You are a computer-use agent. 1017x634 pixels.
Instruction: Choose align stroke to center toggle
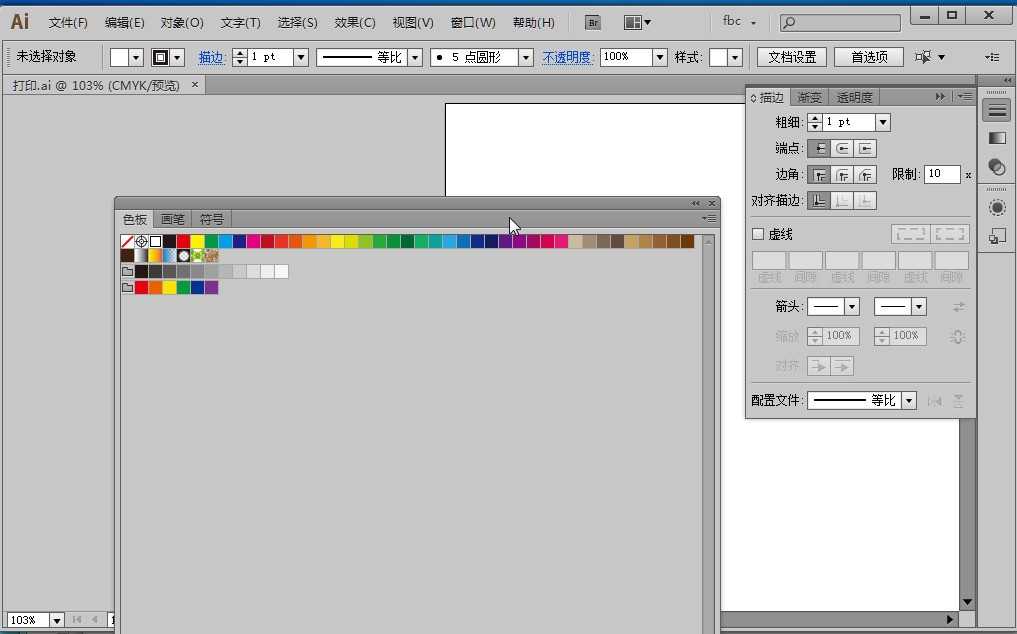coord(819,200)
